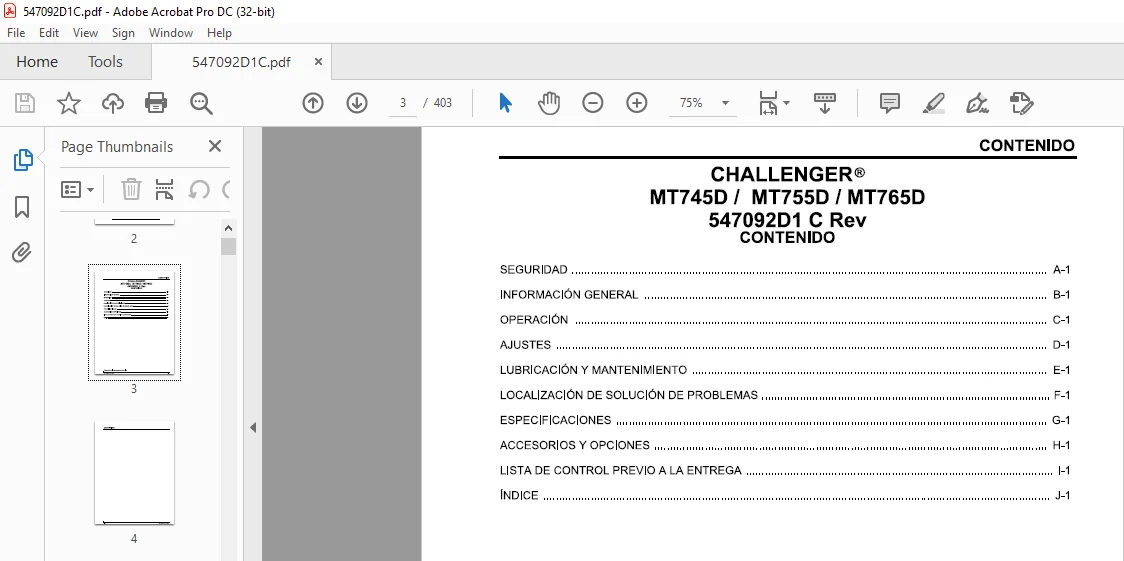Select the arrow Selection tool

505,103
